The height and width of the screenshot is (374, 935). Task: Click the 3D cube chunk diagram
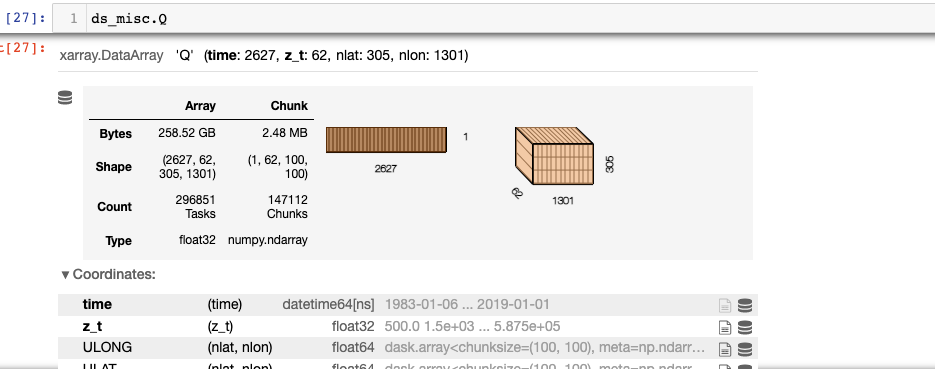554,156
